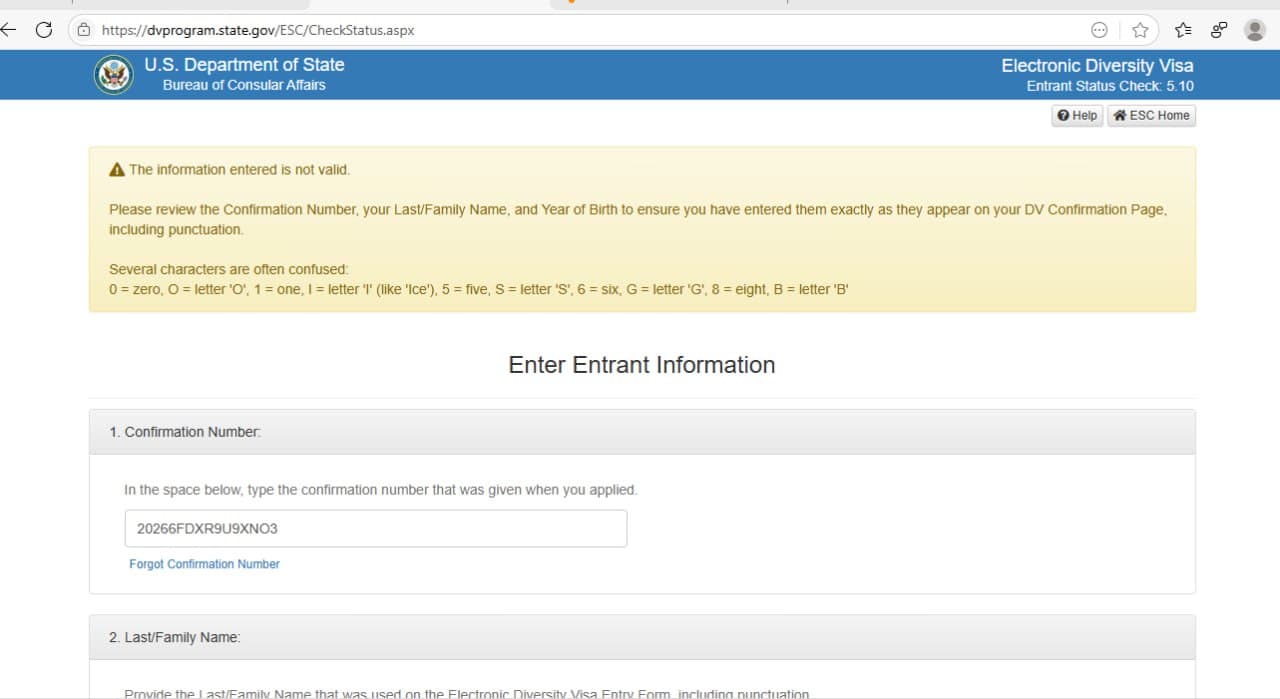The width and height of the screenshot is (1280, 699).
Task: Add this page to favorites with the star
Action: coord(1140,30)
